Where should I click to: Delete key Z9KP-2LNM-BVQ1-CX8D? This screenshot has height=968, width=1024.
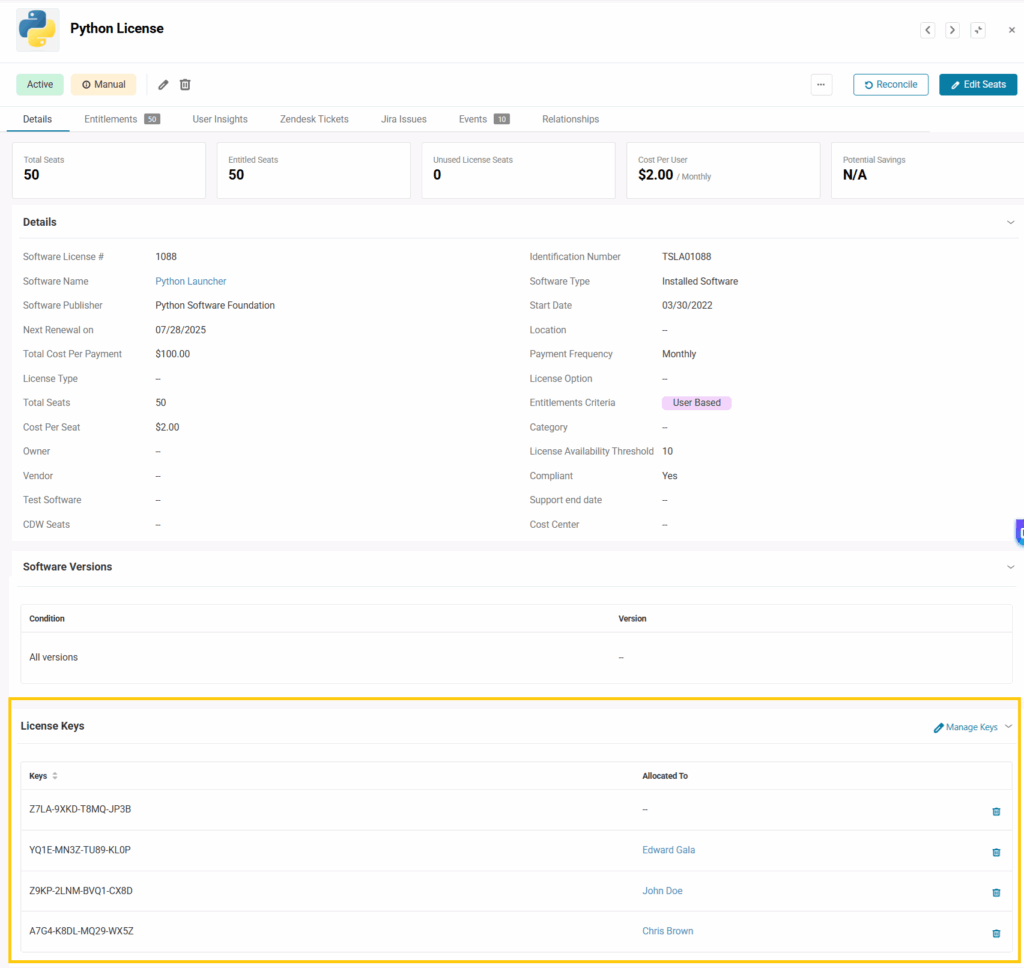point(996,892)
